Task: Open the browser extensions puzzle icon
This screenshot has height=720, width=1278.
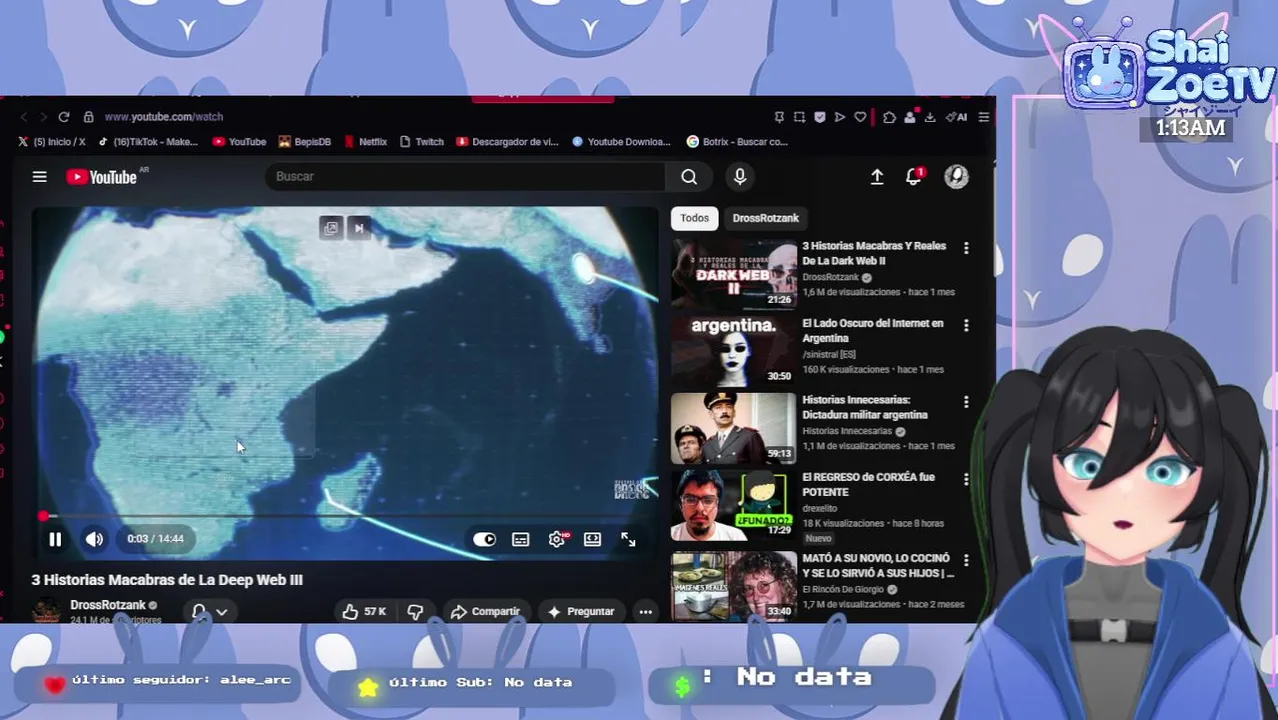Action: point(889,117)
